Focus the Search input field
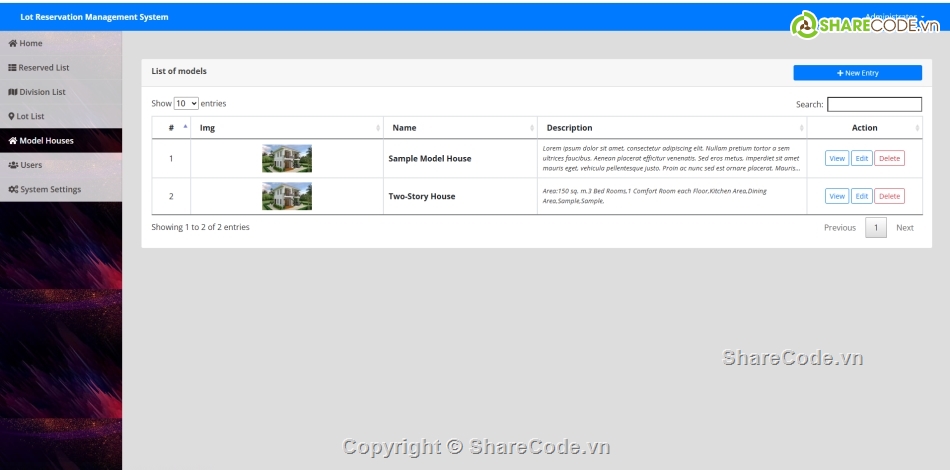Image resolution: width=950 pixels, height=470 pixels. click(874, 104)
